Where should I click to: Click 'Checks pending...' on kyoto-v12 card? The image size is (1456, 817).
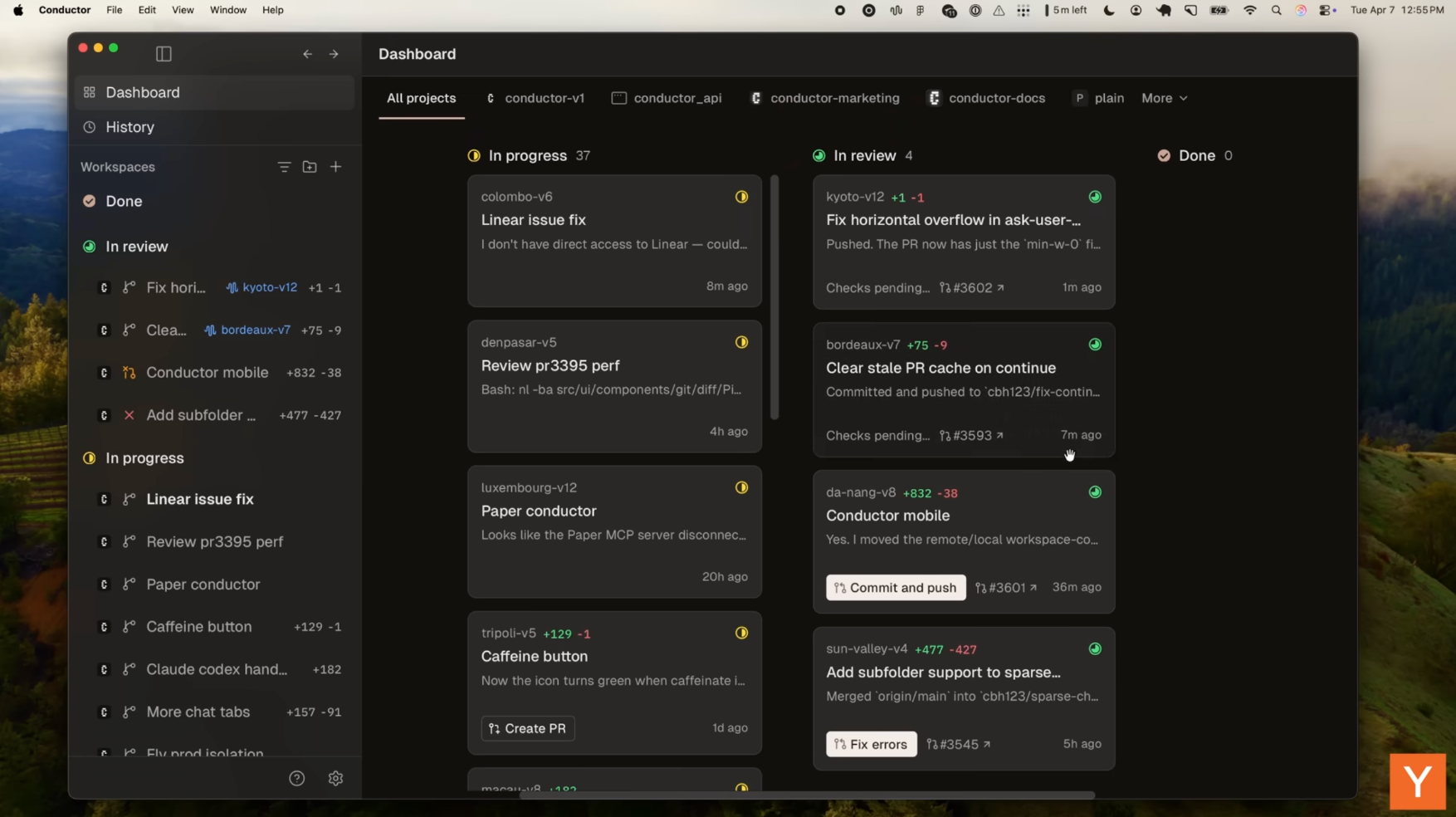pyautogui.click(x=877, y=287)
